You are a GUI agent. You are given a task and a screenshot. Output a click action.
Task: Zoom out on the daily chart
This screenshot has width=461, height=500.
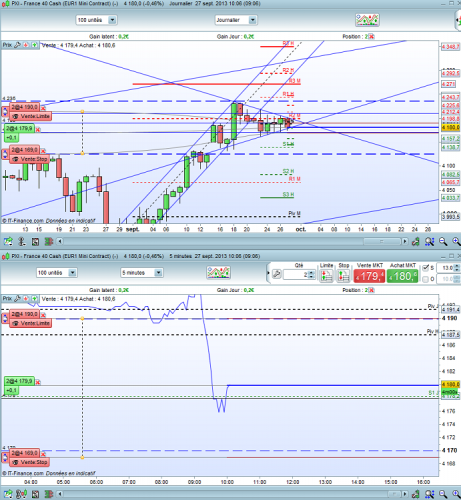click(x=443, y=241)
